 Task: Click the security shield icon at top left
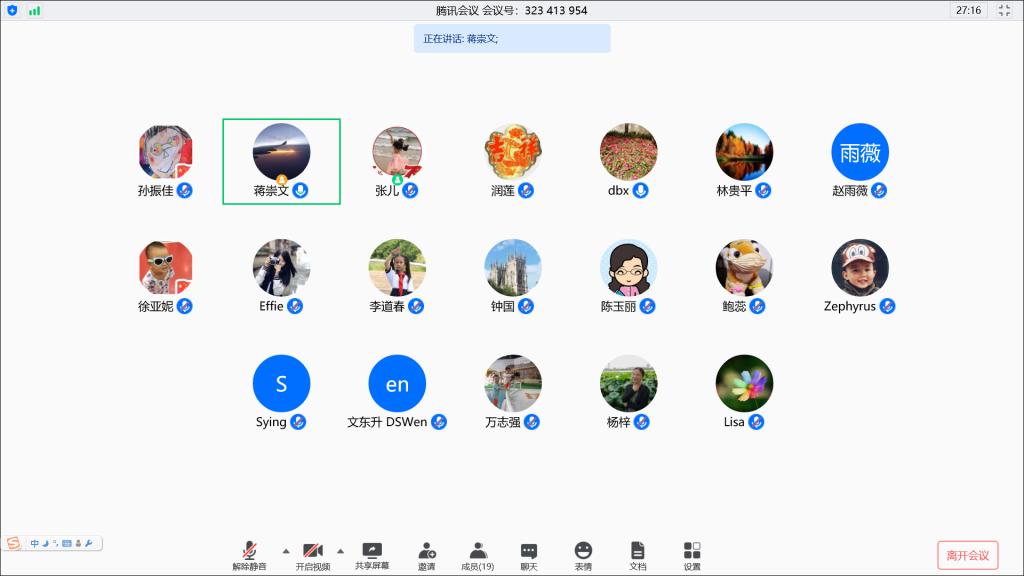[12, 10]
